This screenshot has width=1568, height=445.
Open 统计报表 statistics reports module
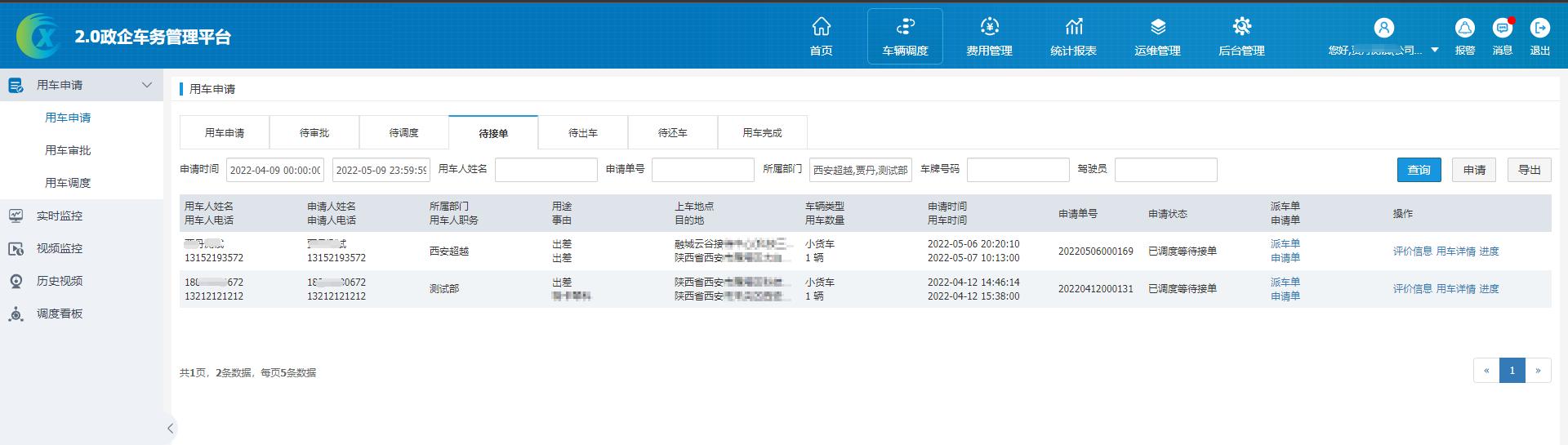1073,36
